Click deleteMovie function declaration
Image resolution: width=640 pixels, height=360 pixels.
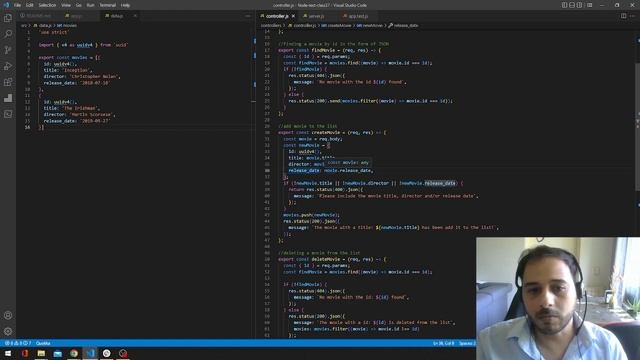[332, 259]
